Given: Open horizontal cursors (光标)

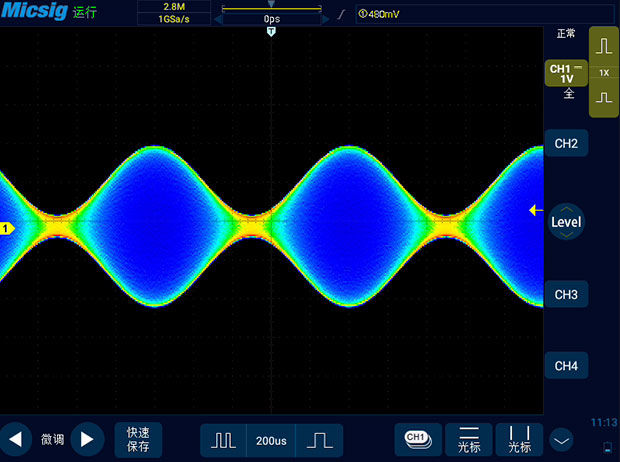Looking at the screenshot, I should (x=469, y=439).
